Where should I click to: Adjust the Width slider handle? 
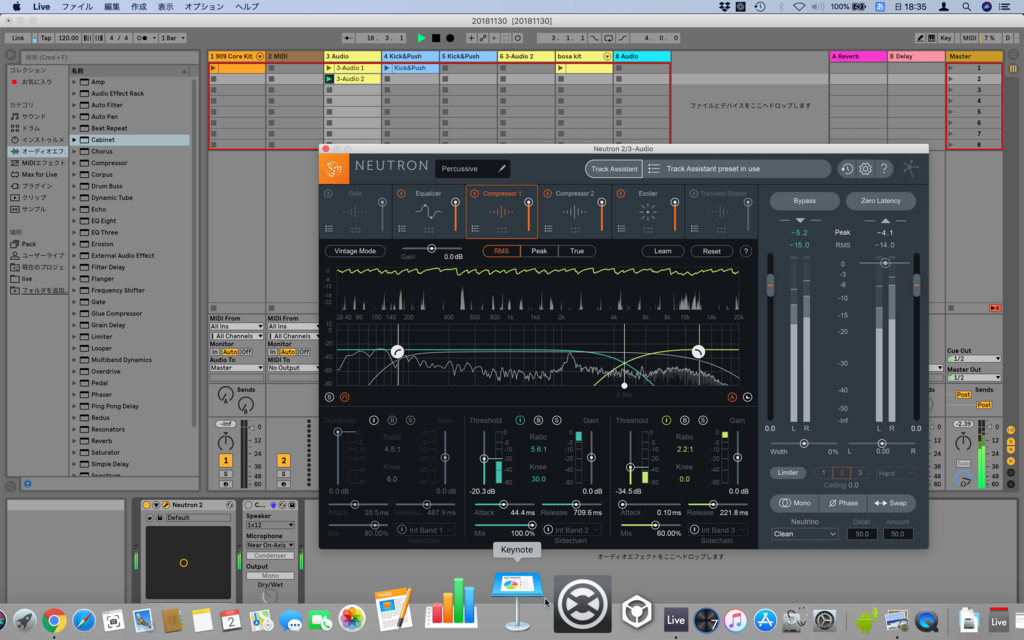(x=804, y=443)
